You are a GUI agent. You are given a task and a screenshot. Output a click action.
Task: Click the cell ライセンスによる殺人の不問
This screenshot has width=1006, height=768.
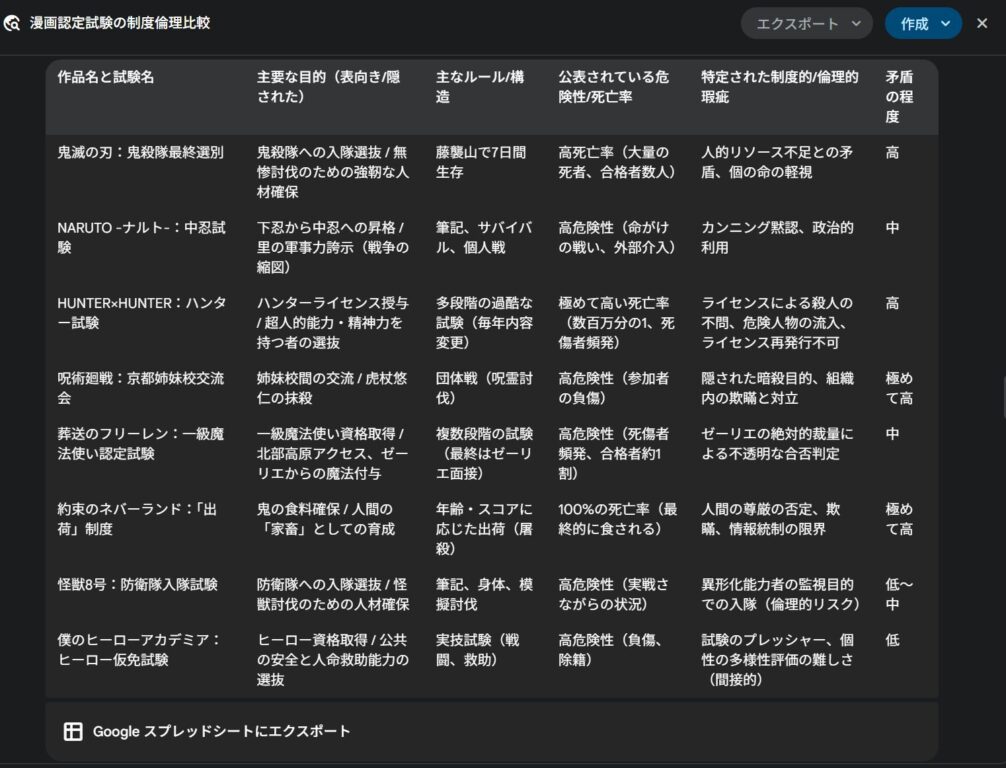pyautogui.click(x=777, y=322)
